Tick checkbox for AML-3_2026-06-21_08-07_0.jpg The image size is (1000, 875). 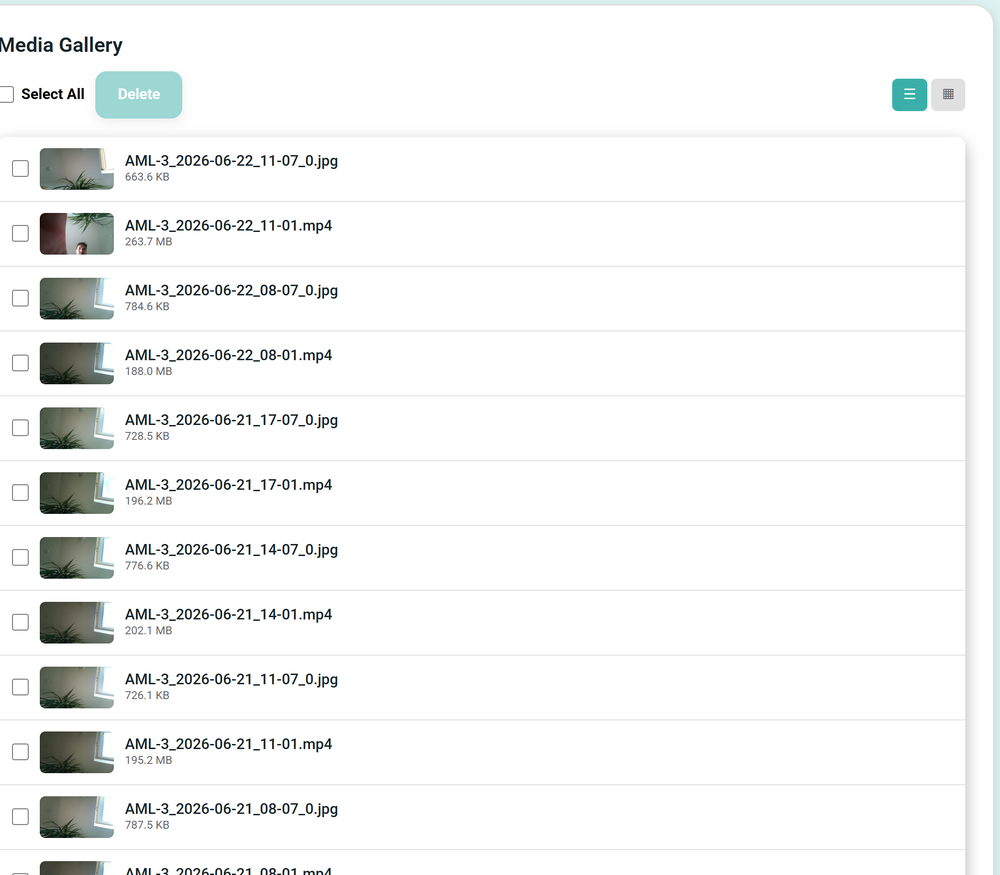[20, 816]
